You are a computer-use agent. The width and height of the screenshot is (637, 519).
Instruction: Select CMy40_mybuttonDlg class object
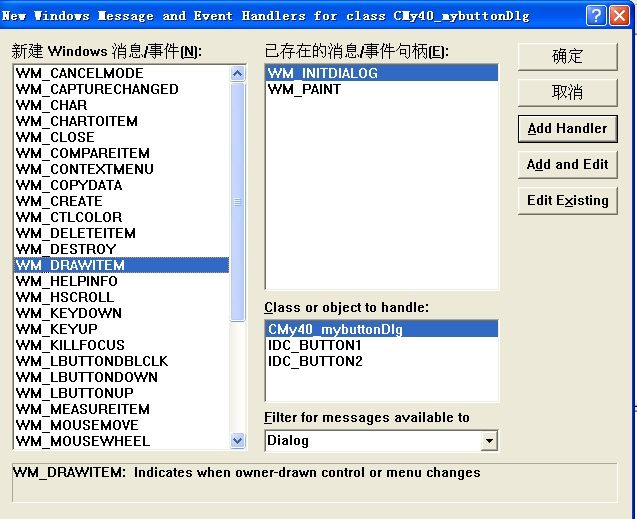coord(382,329)
